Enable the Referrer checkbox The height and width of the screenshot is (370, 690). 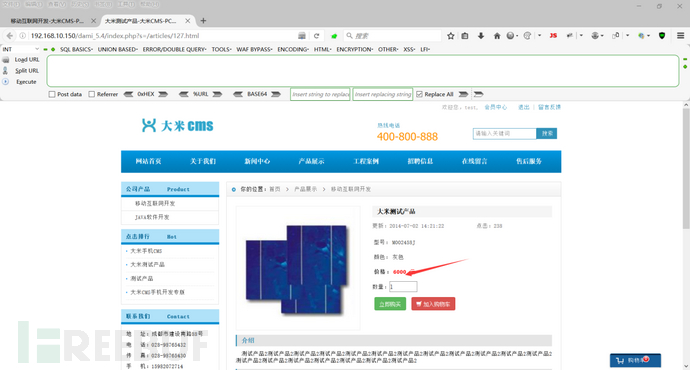click(x=92, y=94)
